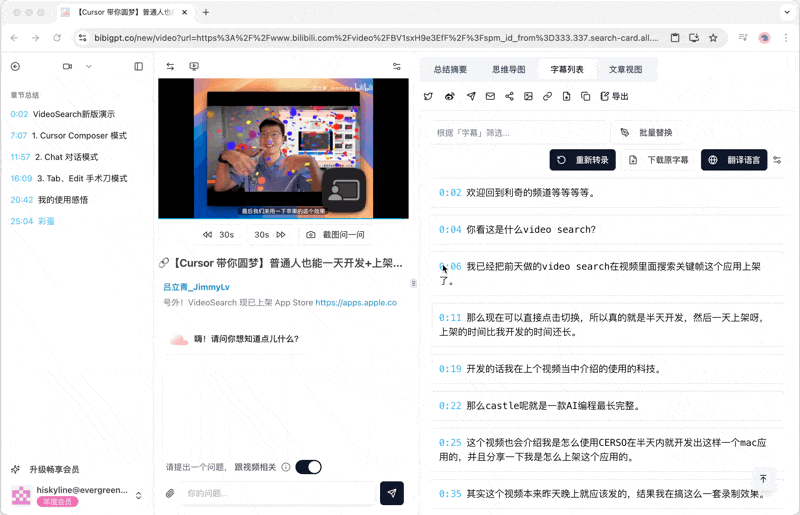Jump to chapter 7:07 Cursor Composer 模式
Screen dimensions: 800x515
click(68, 136)
